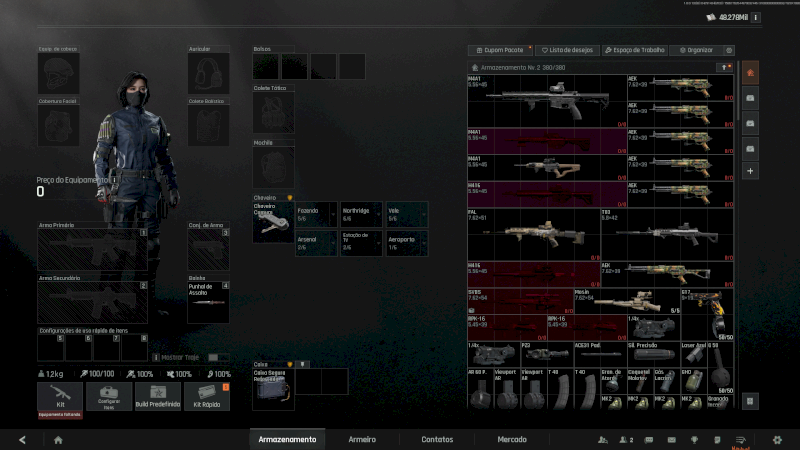
Task: Open the trophy icon in bottom bar
Action: tap(694, 439)
